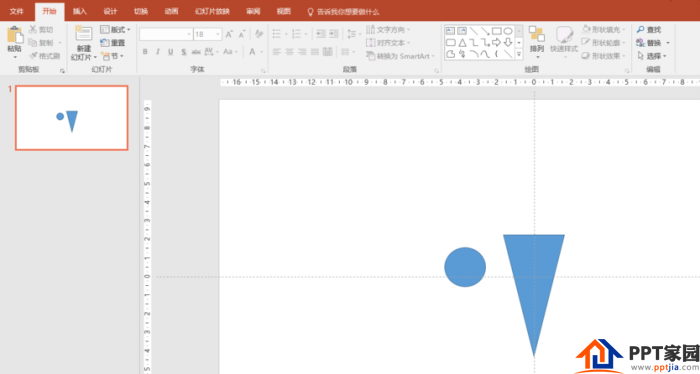Expand the shapes gallery more arrow
700x374 pixels.
pos(519,54)
